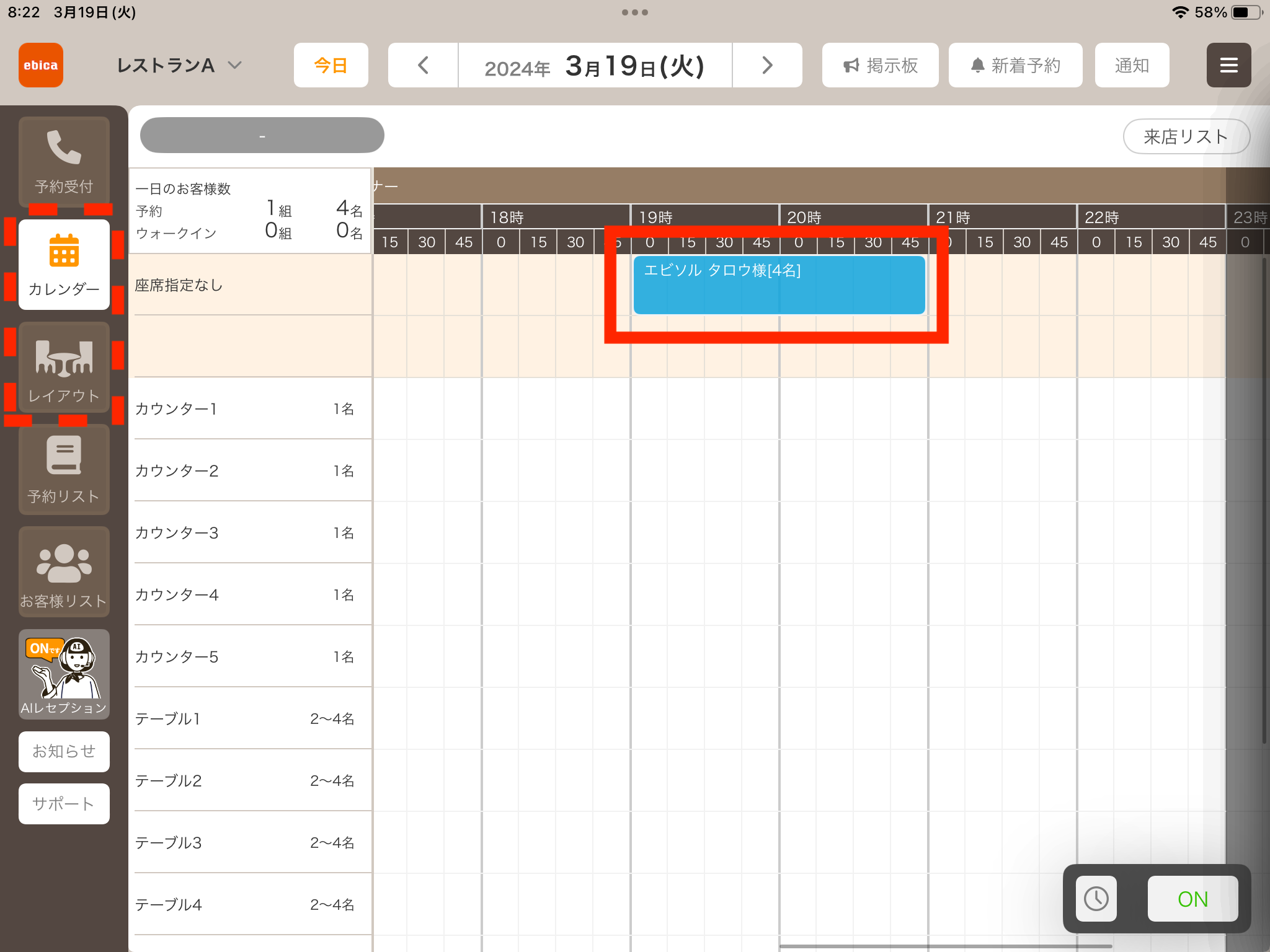Image resolution: width=1270 pixels, height=952 pixels.
Task: Open 来店リスト visit list
Action: (x=1186, y=136)
